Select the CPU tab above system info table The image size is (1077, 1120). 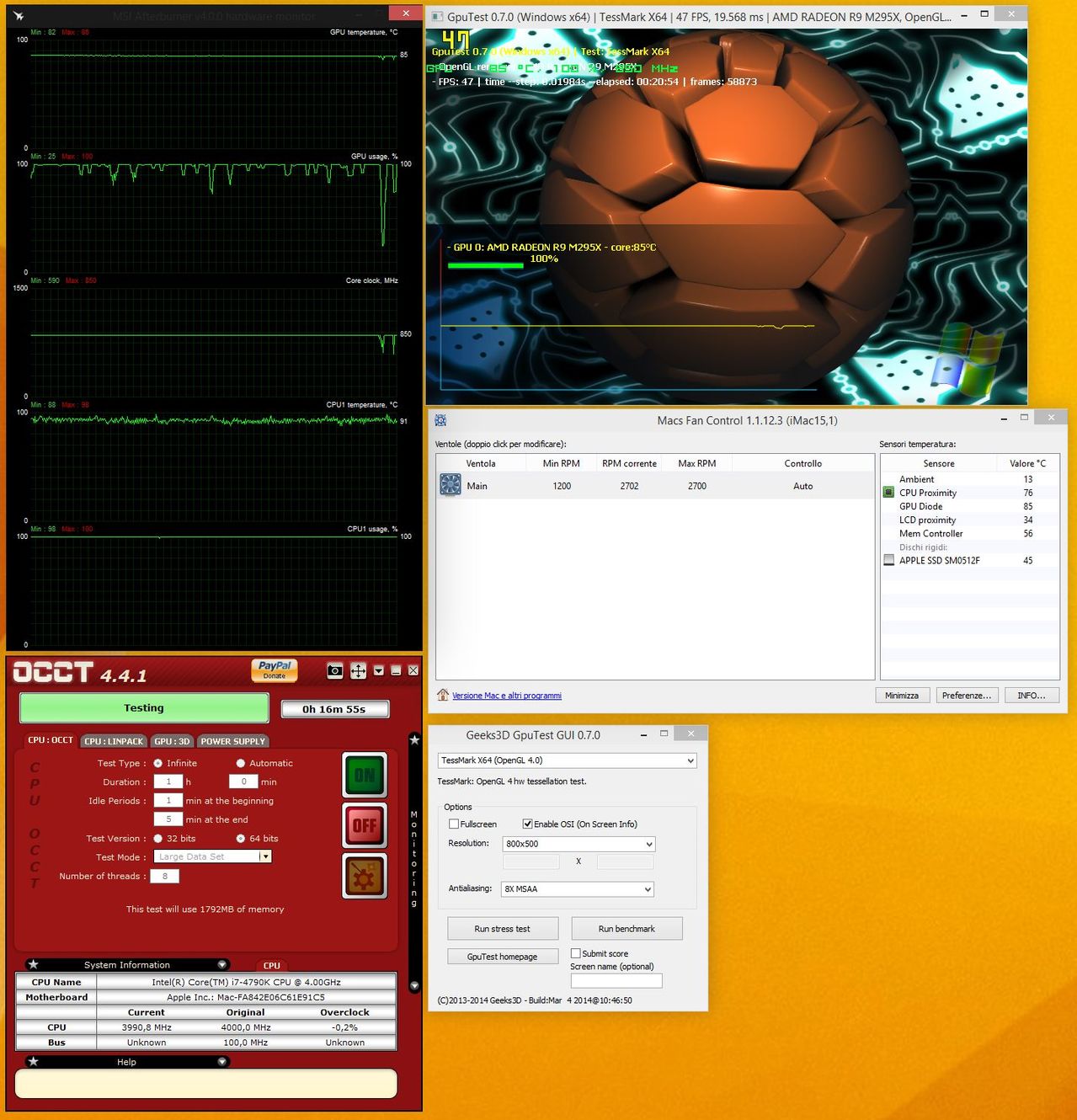tap(271, 965)
